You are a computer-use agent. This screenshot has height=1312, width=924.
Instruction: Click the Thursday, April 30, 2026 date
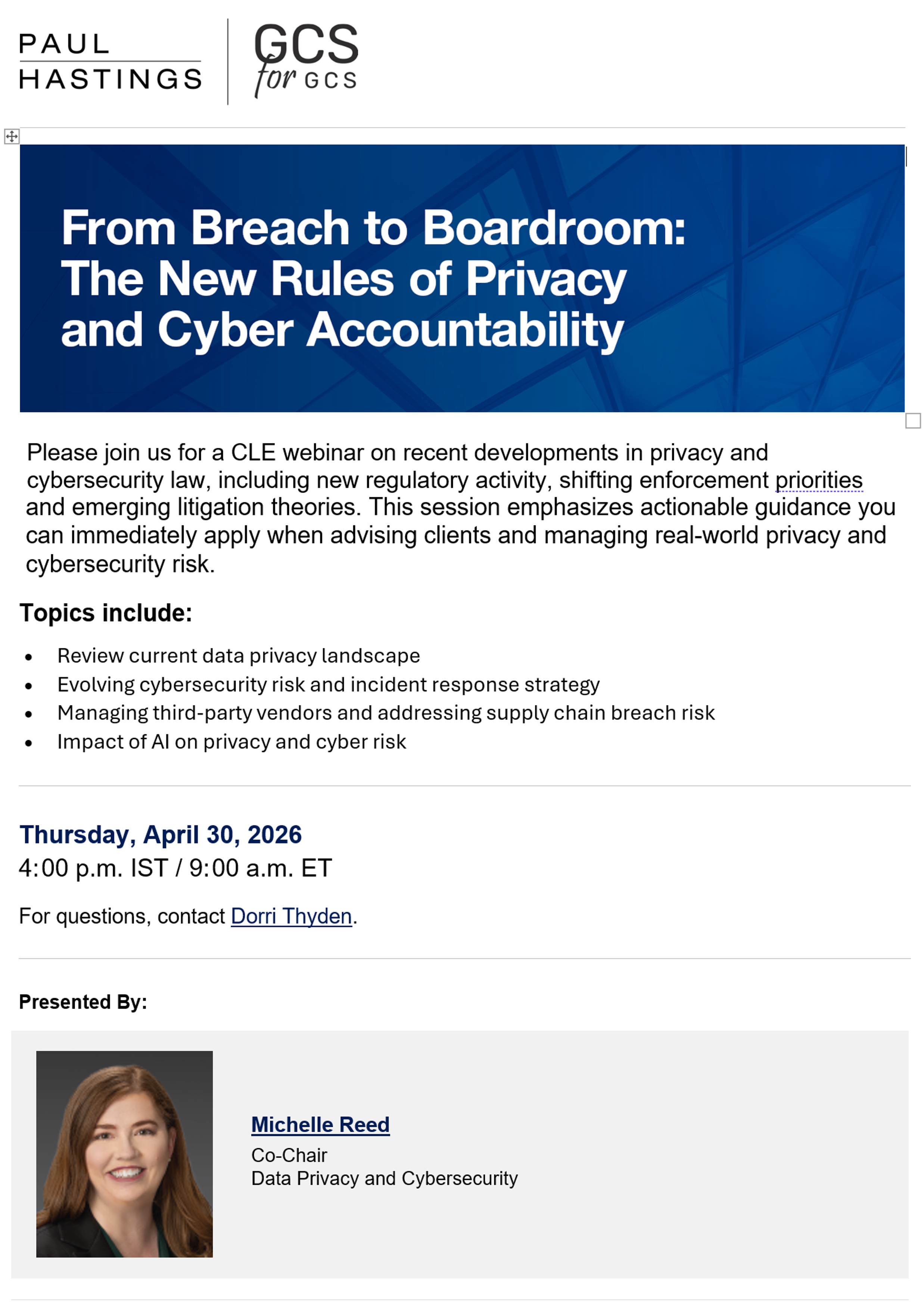click(160, 834)
